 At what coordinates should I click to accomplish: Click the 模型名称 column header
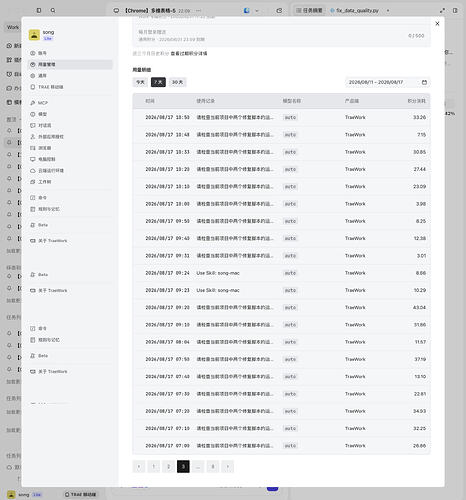point(292,101)
